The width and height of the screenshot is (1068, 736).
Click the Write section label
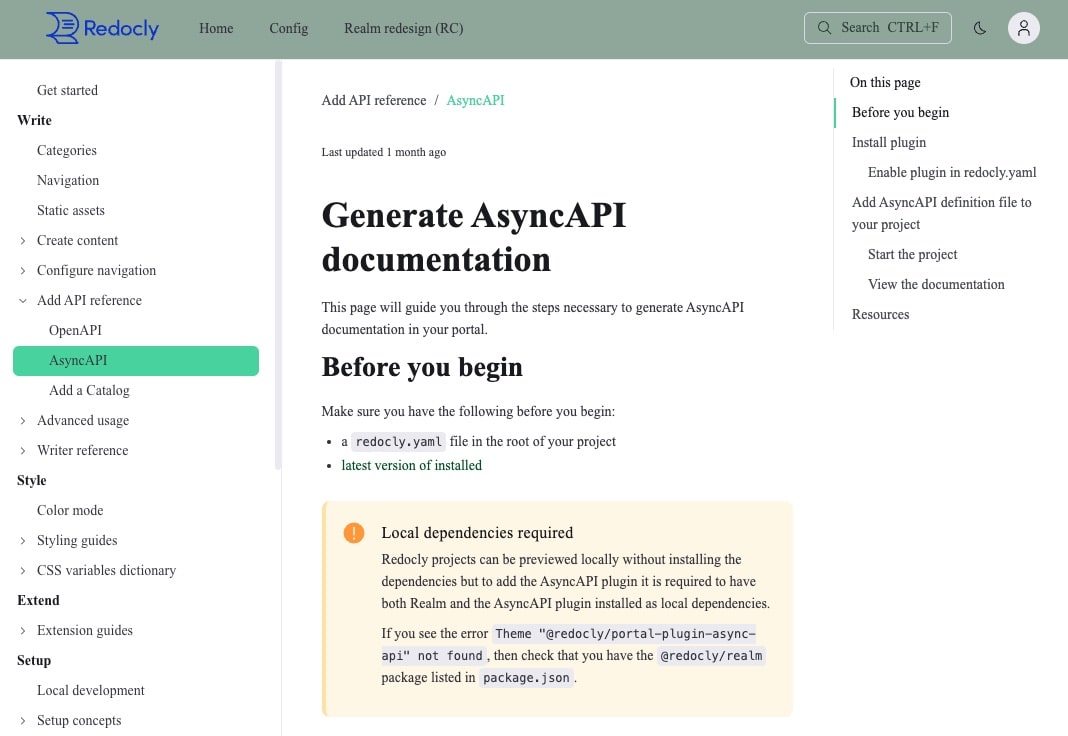(34, 121)
